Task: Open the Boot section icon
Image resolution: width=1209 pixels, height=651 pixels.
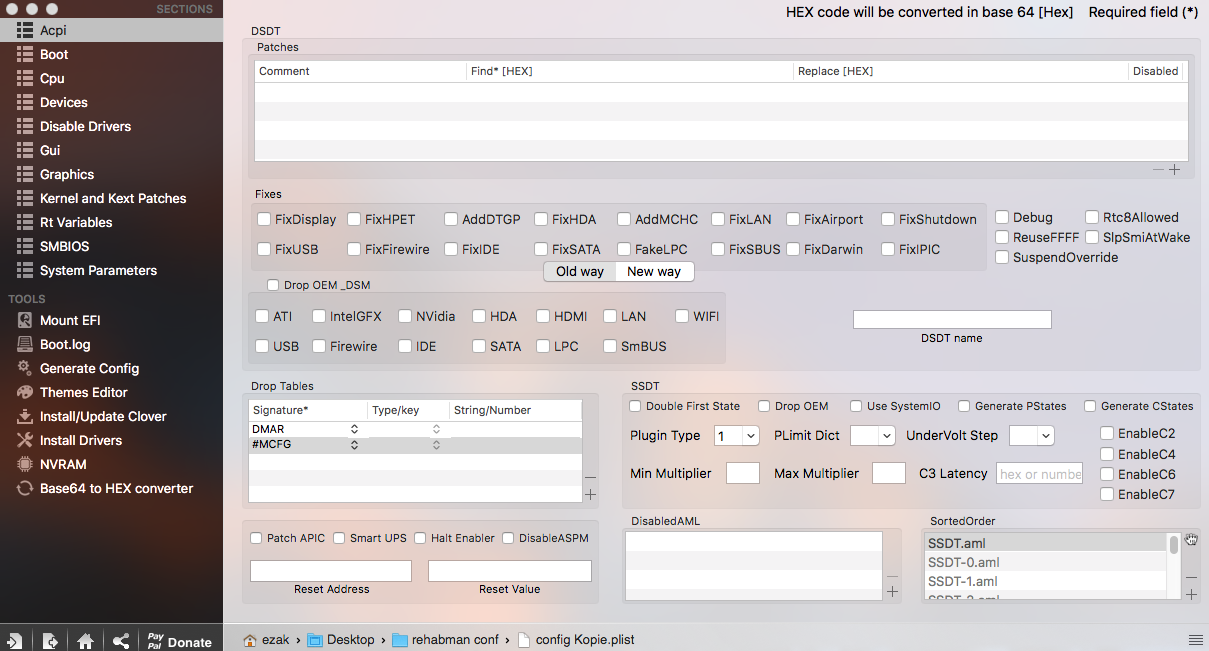Action: (25, 54)
